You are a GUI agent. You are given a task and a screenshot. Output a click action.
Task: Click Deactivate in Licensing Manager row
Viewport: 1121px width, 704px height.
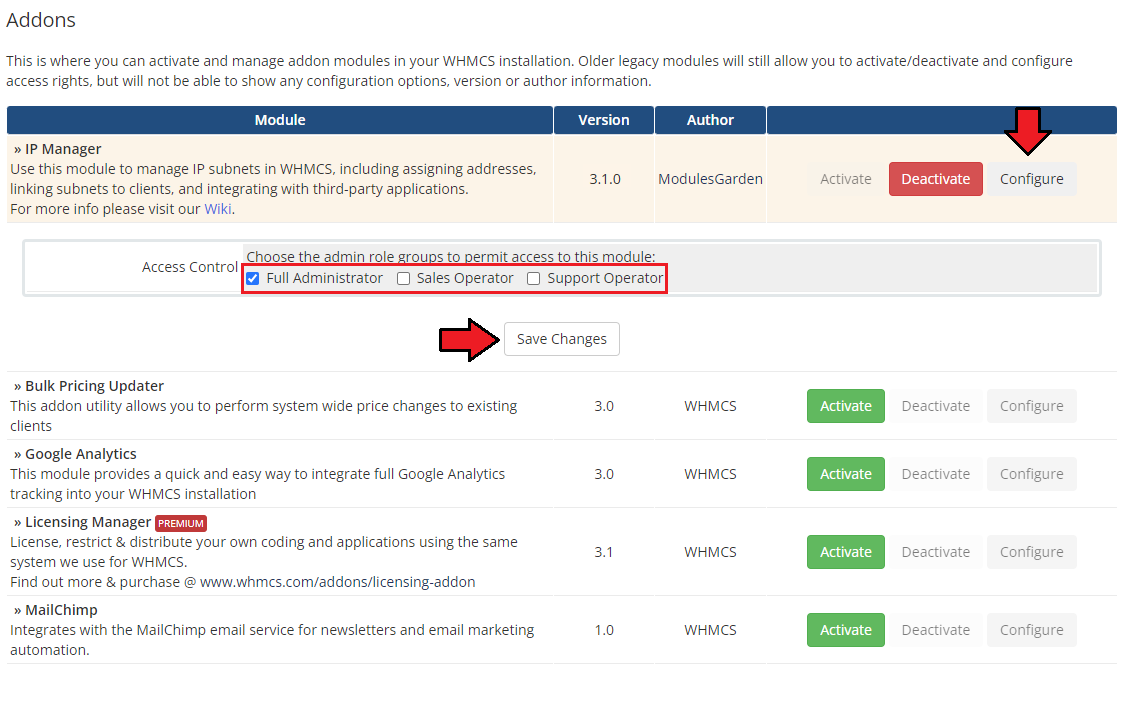click(935, 552)
